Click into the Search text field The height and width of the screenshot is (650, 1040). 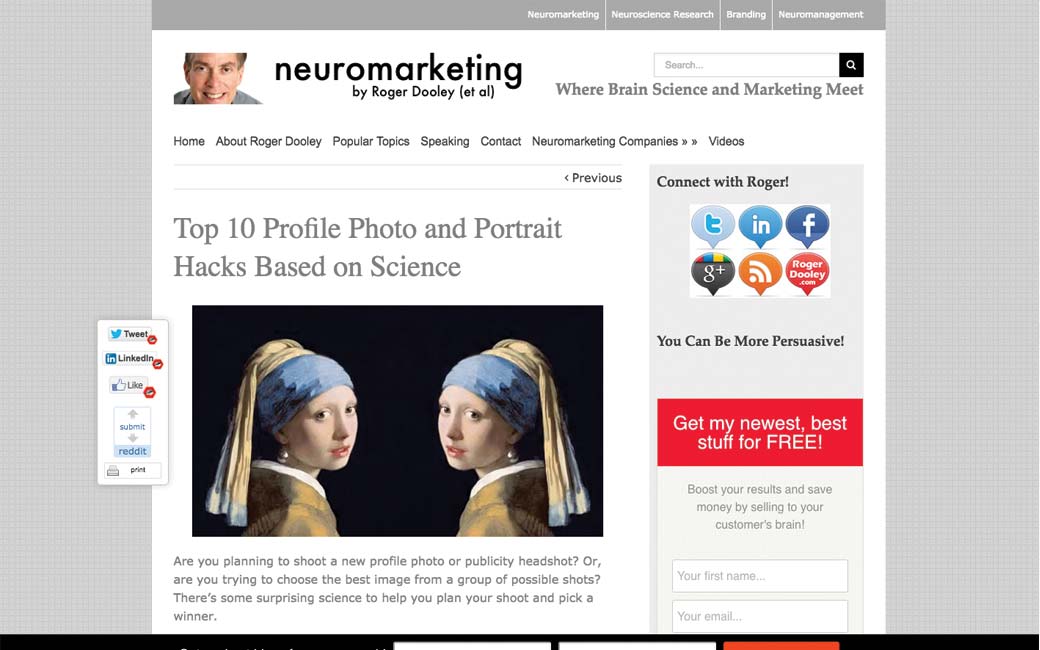click(746, 65)
